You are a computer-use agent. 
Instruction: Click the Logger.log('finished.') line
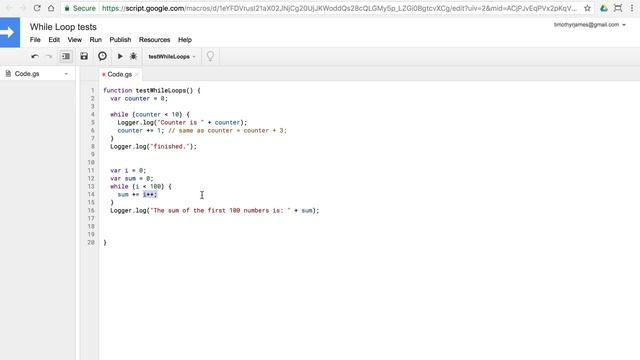pyautogui.click(x=153, y=147)
